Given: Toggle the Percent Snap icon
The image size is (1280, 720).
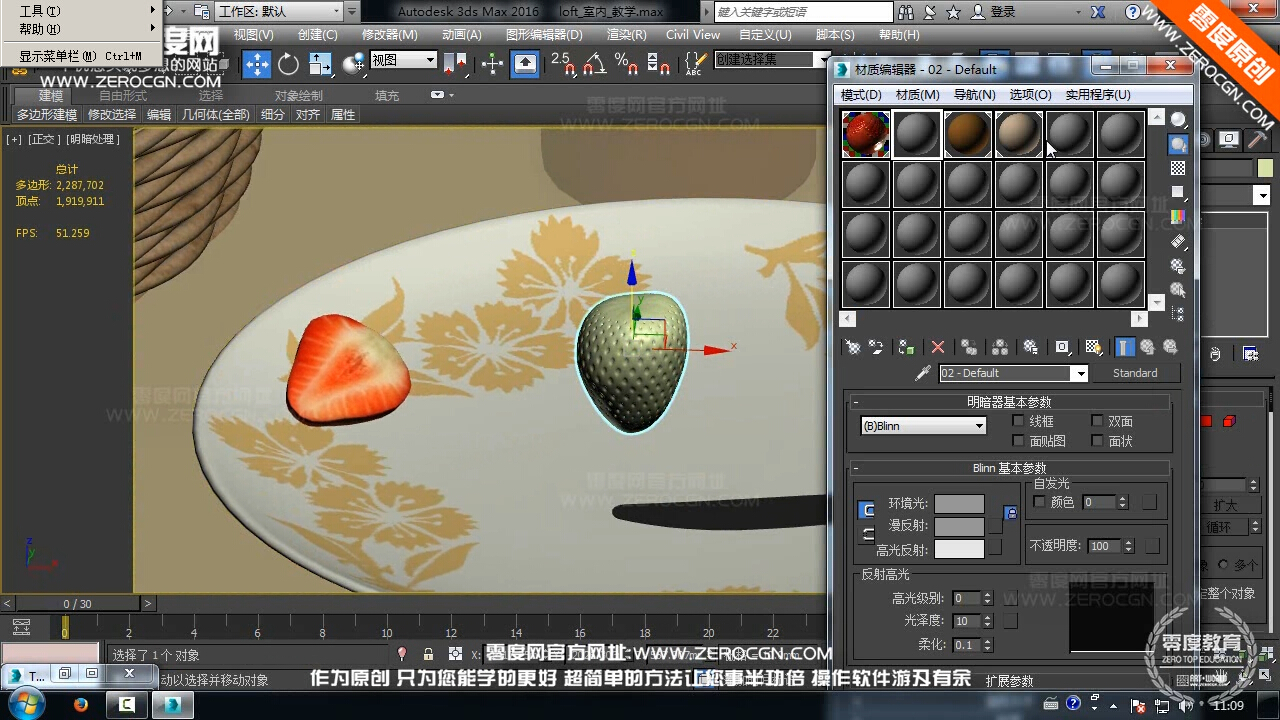Looking at the screenshot, I should (627, 65).
